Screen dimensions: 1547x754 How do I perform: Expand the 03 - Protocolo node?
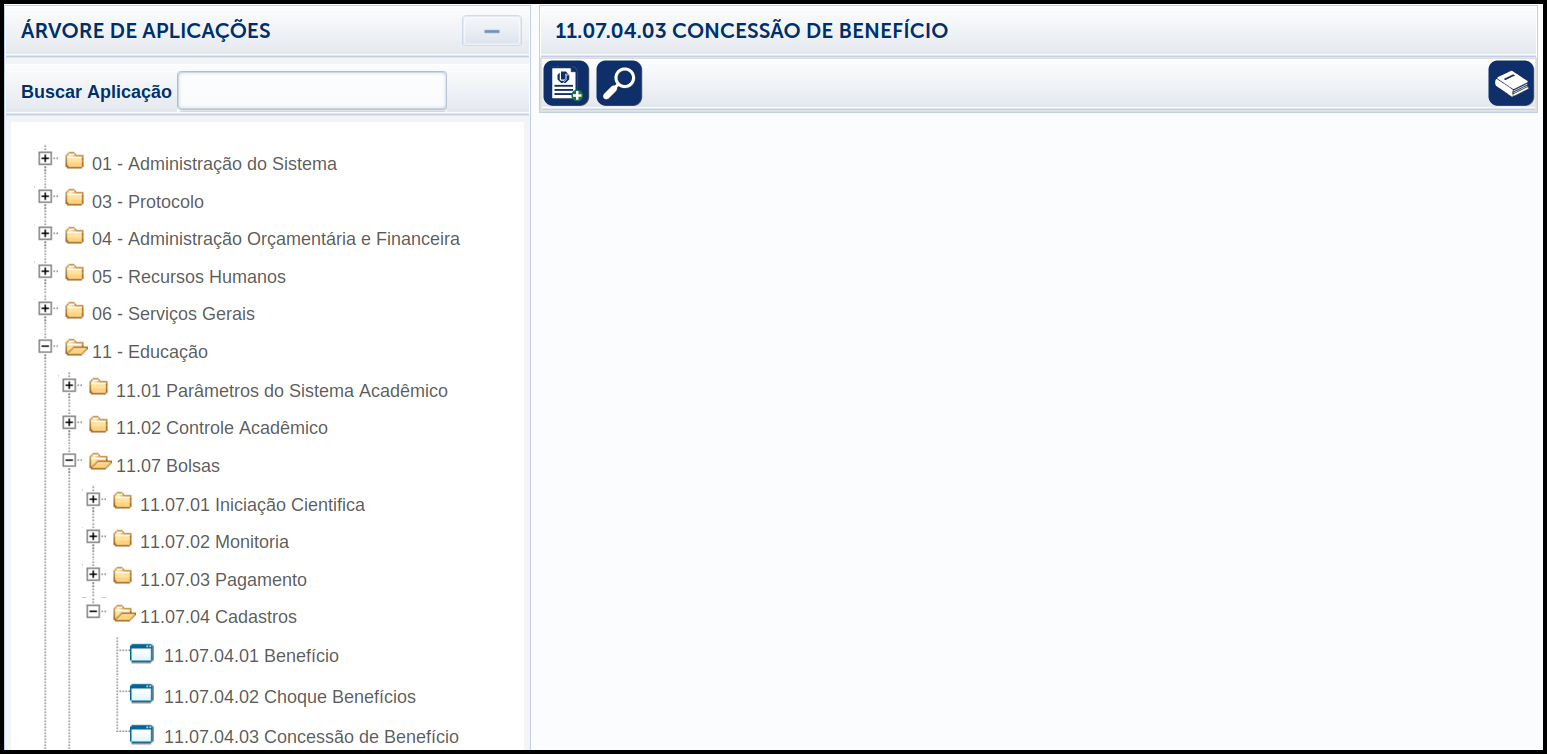click(x=45, y=196)
